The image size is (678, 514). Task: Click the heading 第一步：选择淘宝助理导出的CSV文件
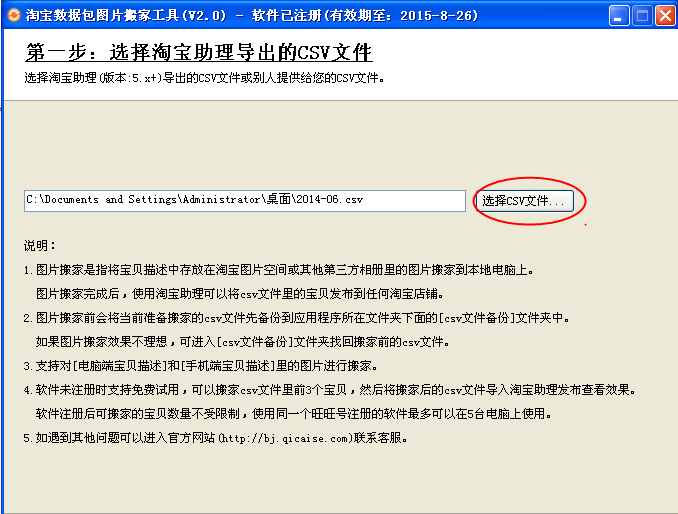click(x=199, y=53)
